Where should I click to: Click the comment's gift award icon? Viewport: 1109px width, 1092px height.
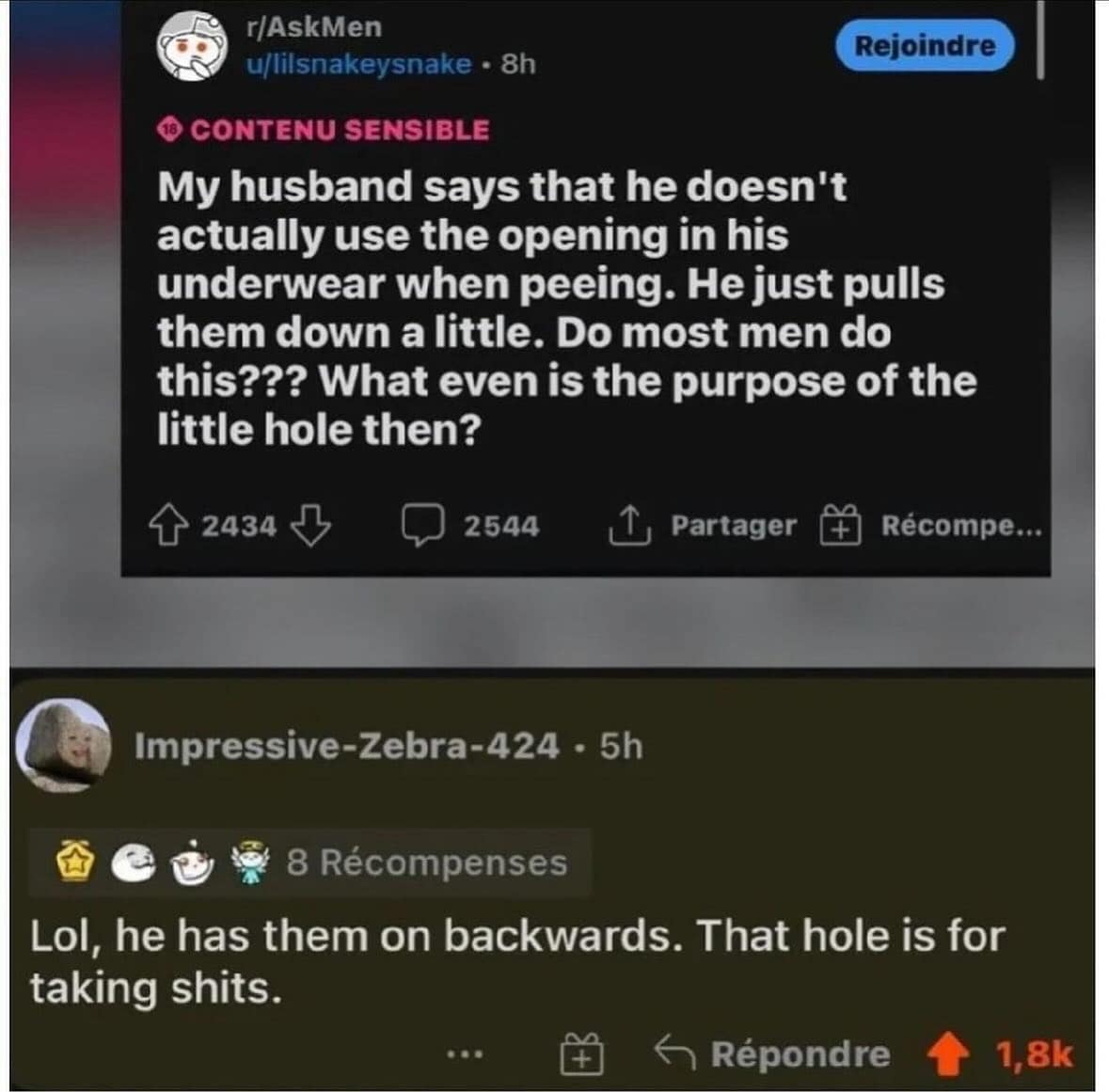581,1054
